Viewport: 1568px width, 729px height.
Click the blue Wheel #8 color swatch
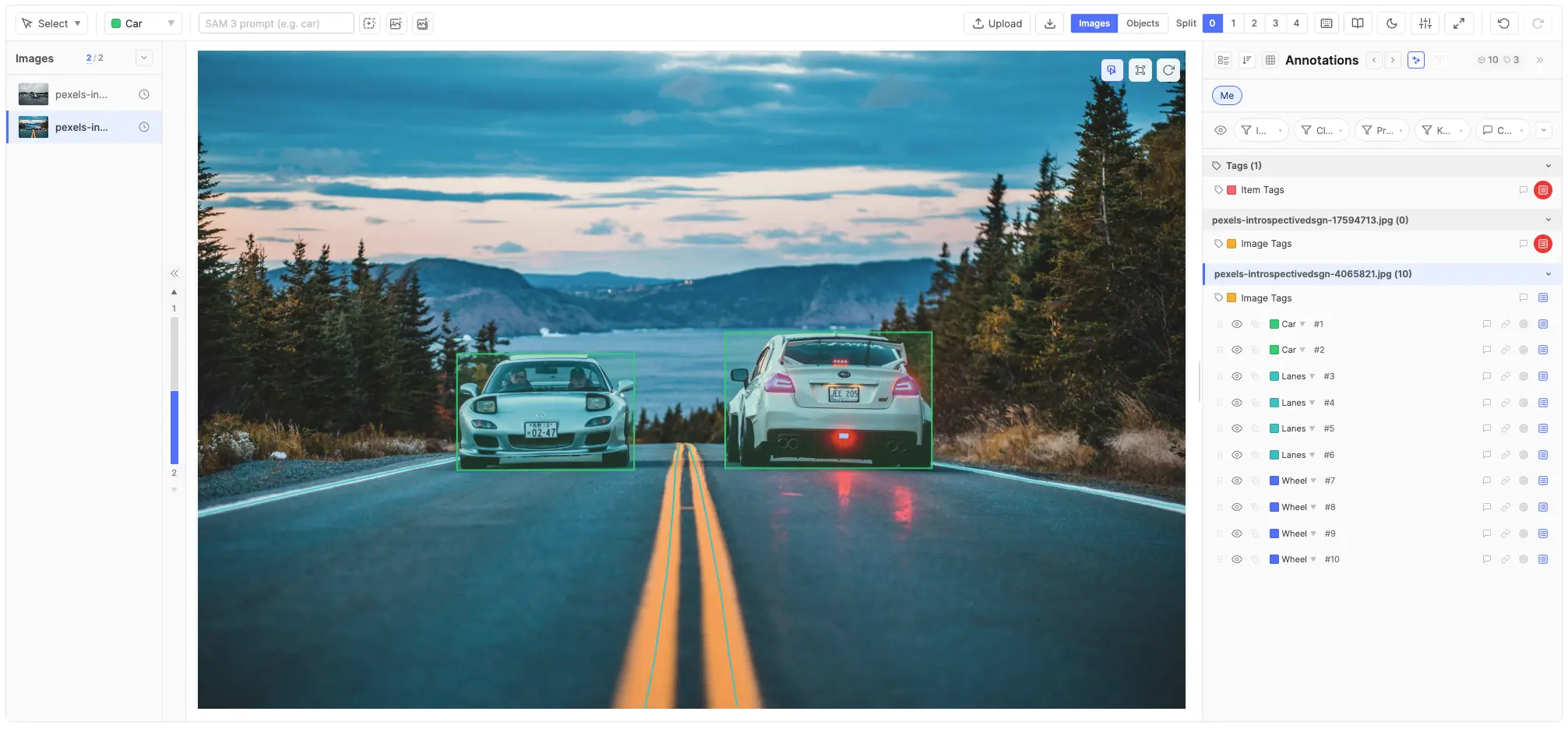coord(1274,507)
